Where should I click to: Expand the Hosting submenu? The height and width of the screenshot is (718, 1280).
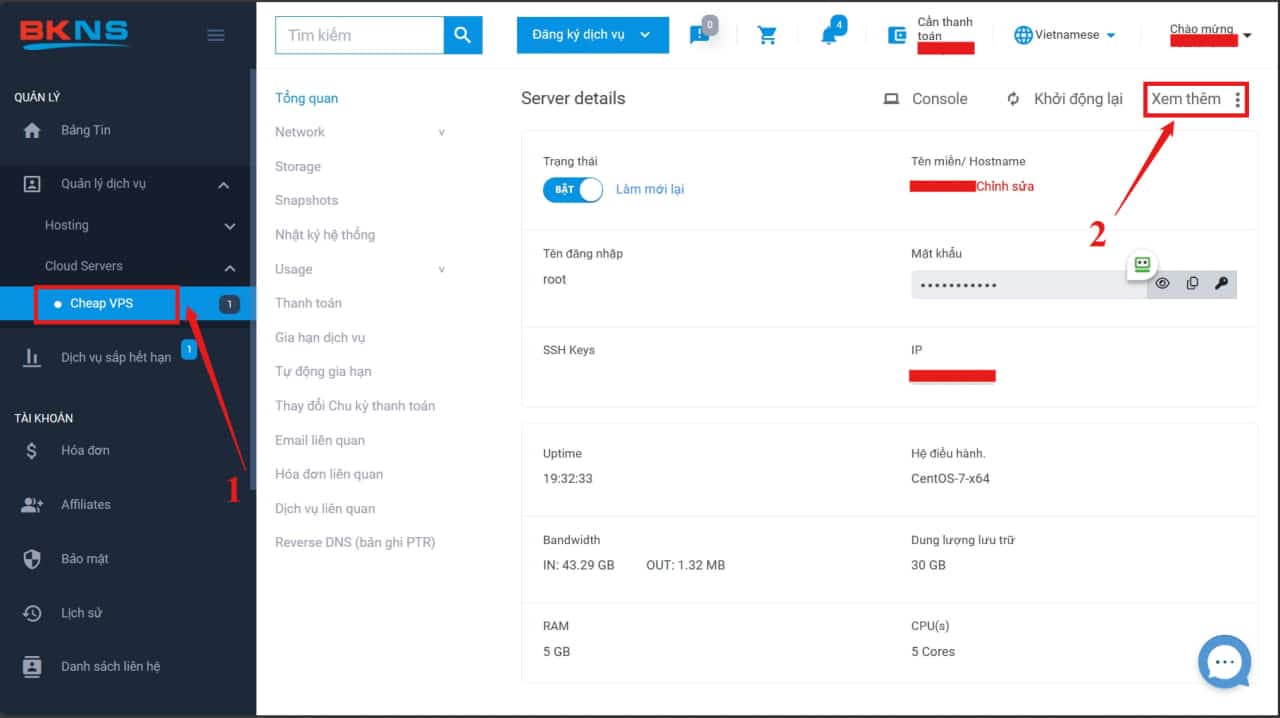tap(230, 226)
